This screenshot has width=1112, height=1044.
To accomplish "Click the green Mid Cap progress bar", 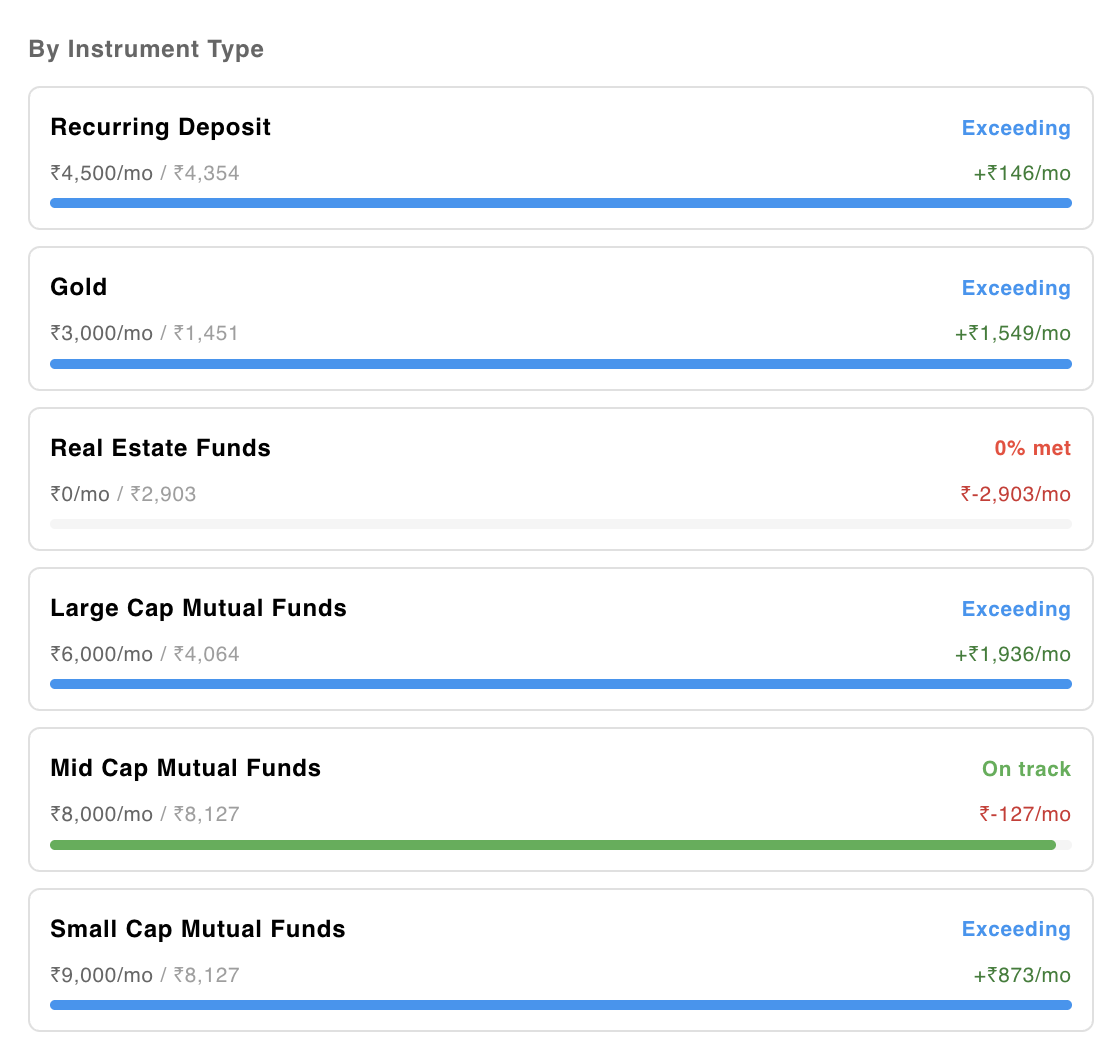I will tap(553, 845).
